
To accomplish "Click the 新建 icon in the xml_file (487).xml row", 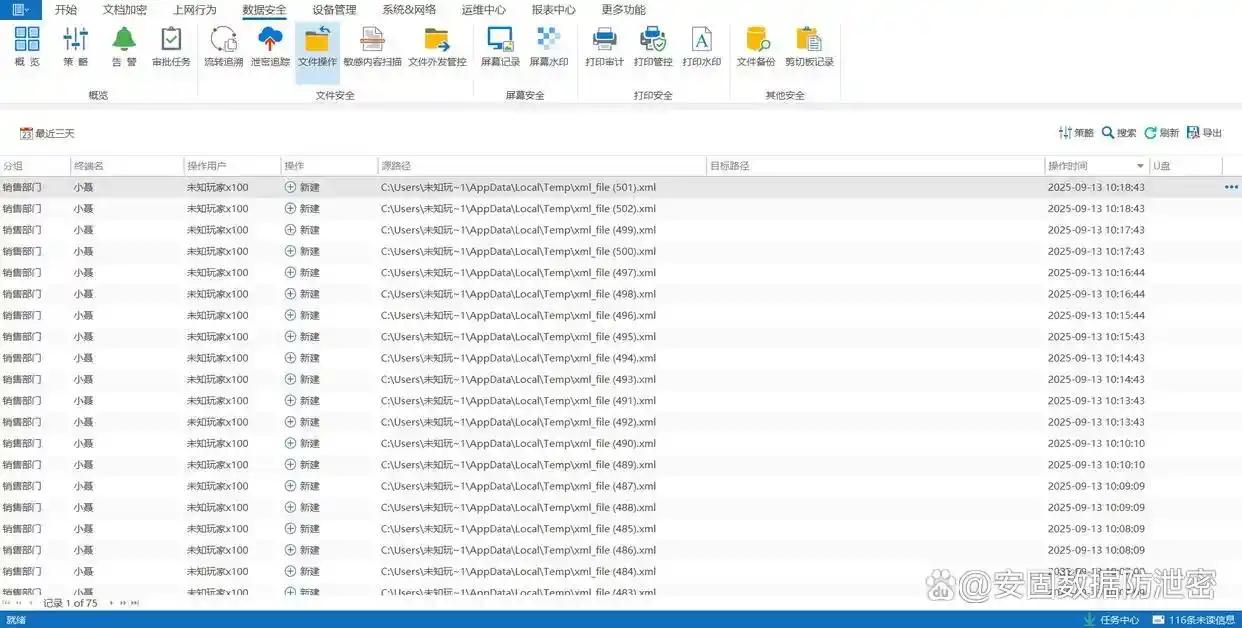I will [291, 486].
